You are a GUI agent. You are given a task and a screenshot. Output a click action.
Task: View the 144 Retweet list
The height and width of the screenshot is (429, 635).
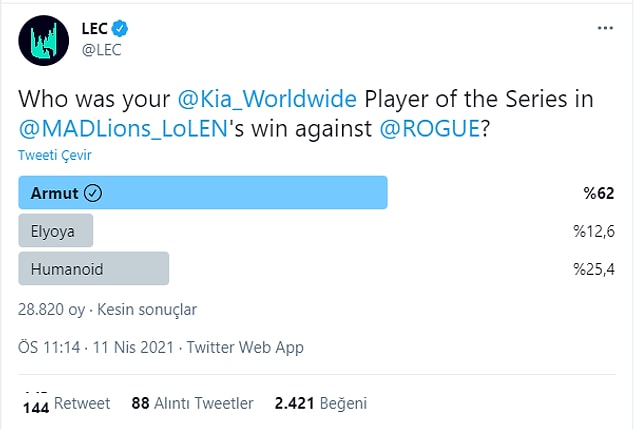tap(66, 403)
